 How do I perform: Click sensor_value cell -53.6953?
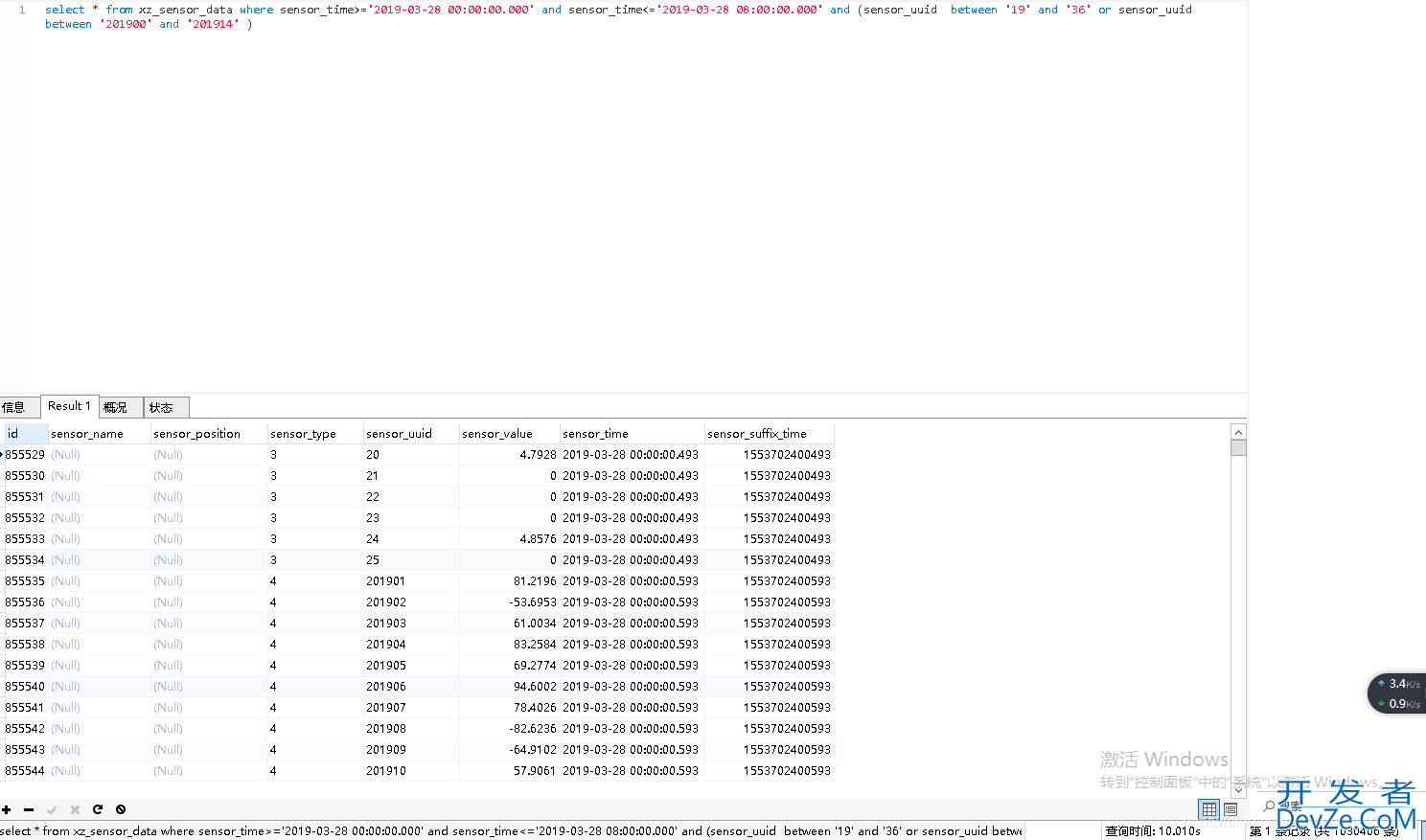[x=510, y=602]
